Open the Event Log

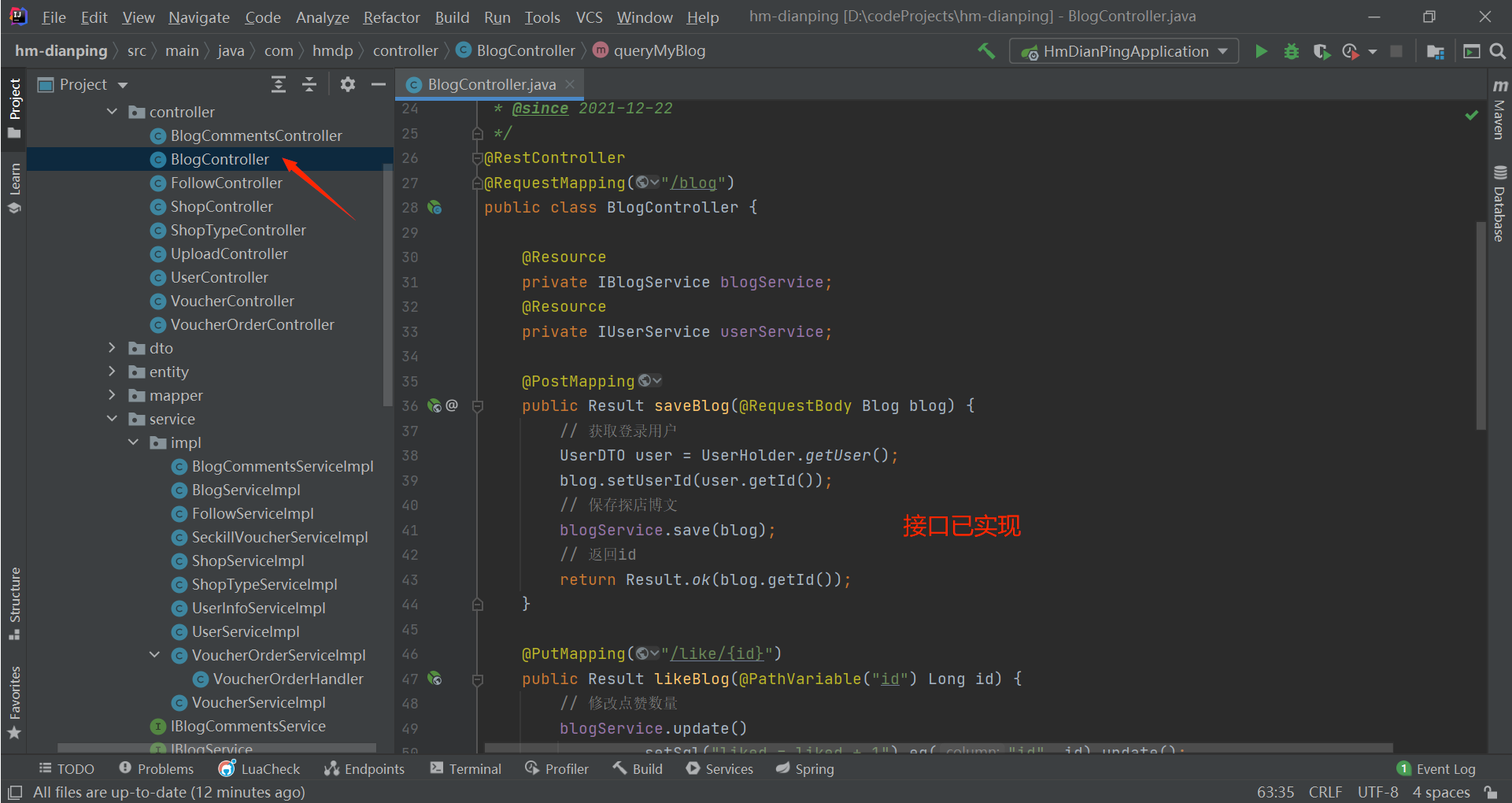click(x=1436, y=768)
